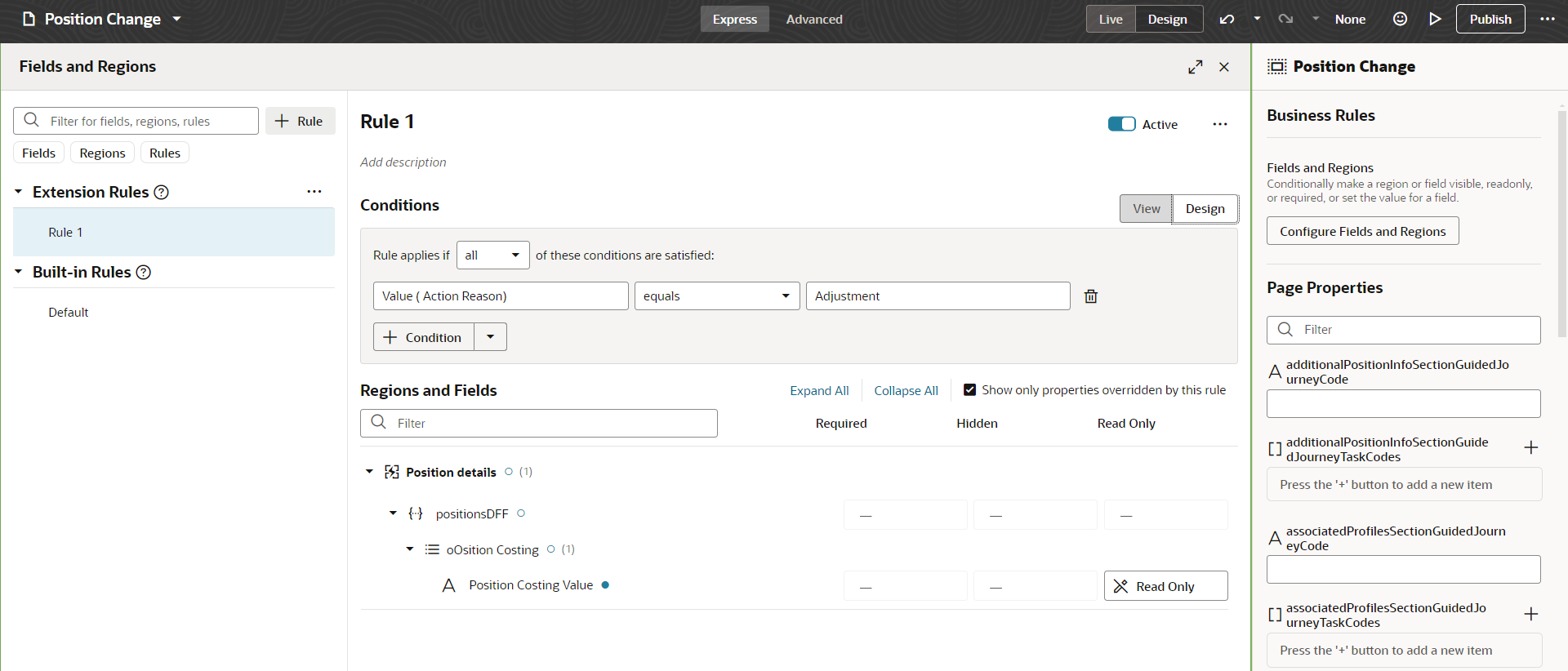Click the Collapse All link
1568x671 pixels.
coord(906,391)
